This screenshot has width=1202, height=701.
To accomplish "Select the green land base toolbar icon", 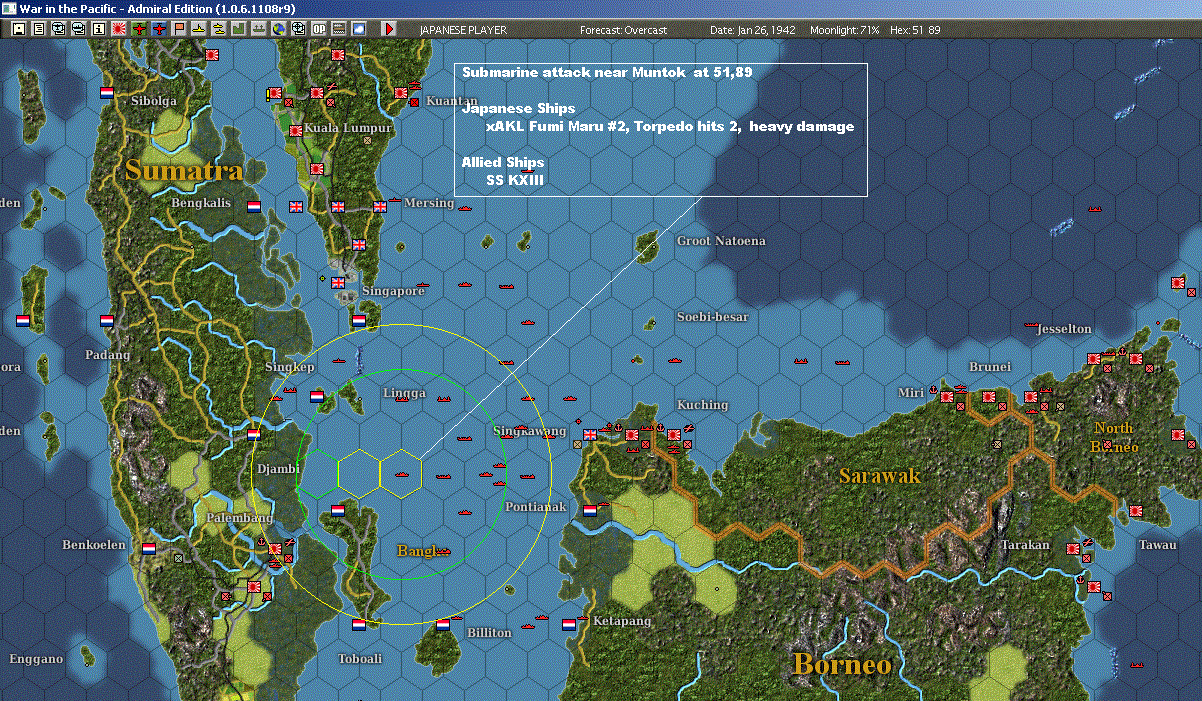I will tap(240, 29).
